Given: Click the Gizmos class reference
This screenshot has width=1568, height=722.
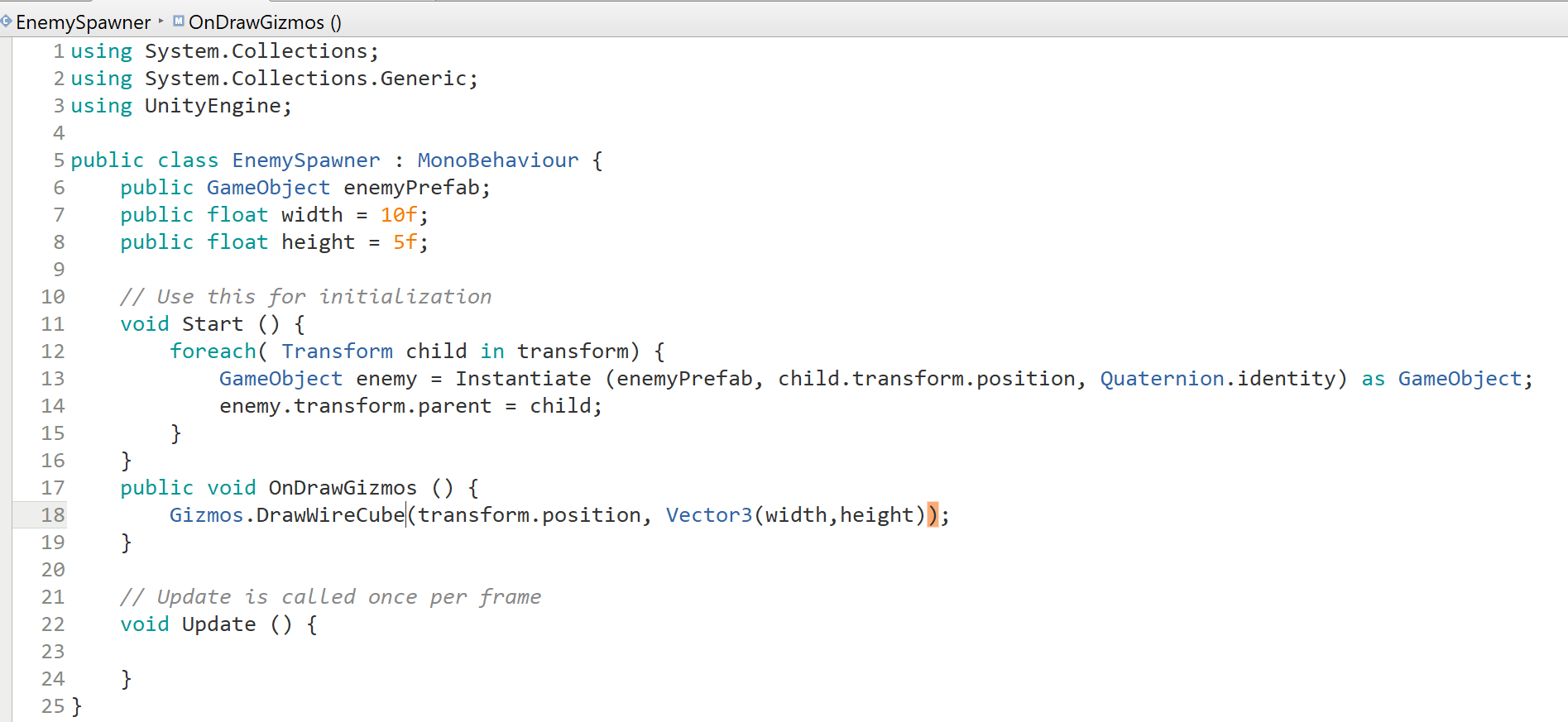Looking at the screenshot, I should click(206, 515).
